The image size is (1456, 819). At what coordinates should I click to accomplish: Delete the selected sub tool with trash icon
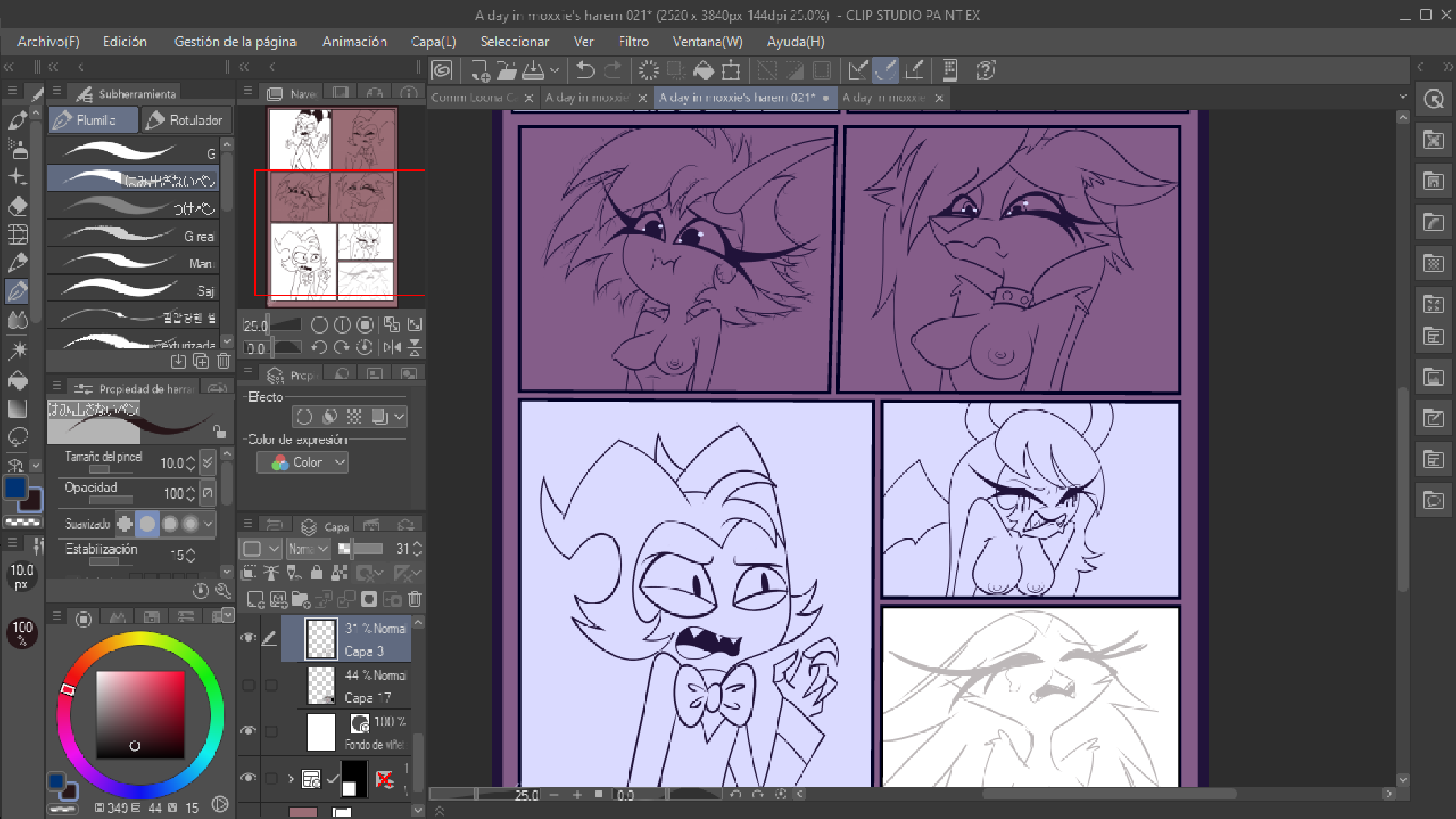click(224, 361)
